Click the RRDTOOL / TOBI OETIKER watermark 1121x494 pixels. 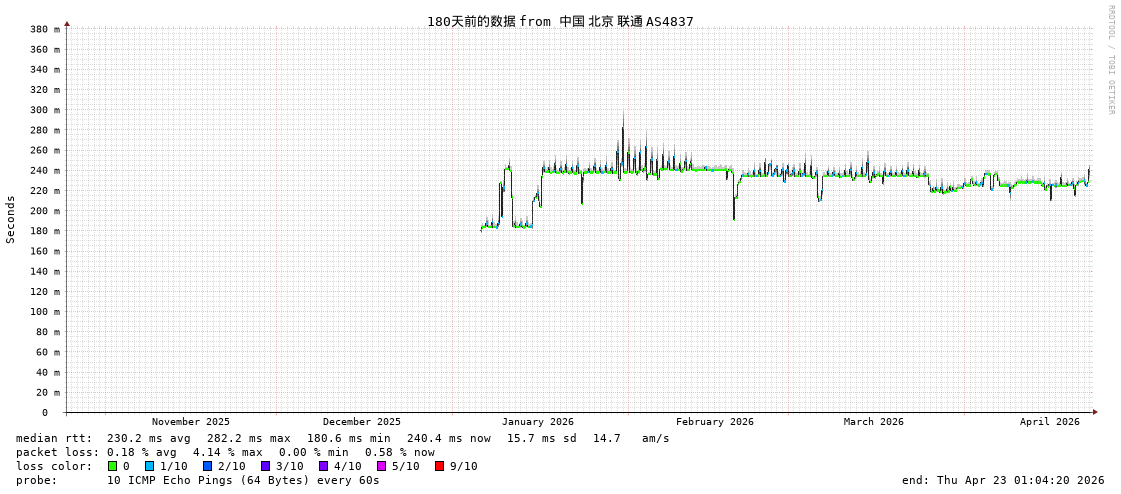[1110, 60]
